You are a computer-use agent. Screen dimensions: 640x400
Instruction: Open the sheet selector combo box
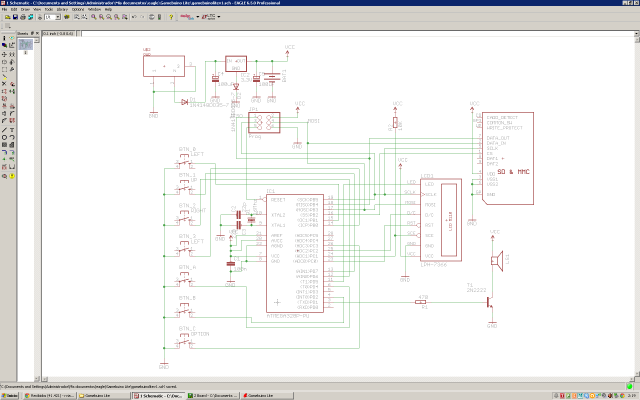[53, 17]
